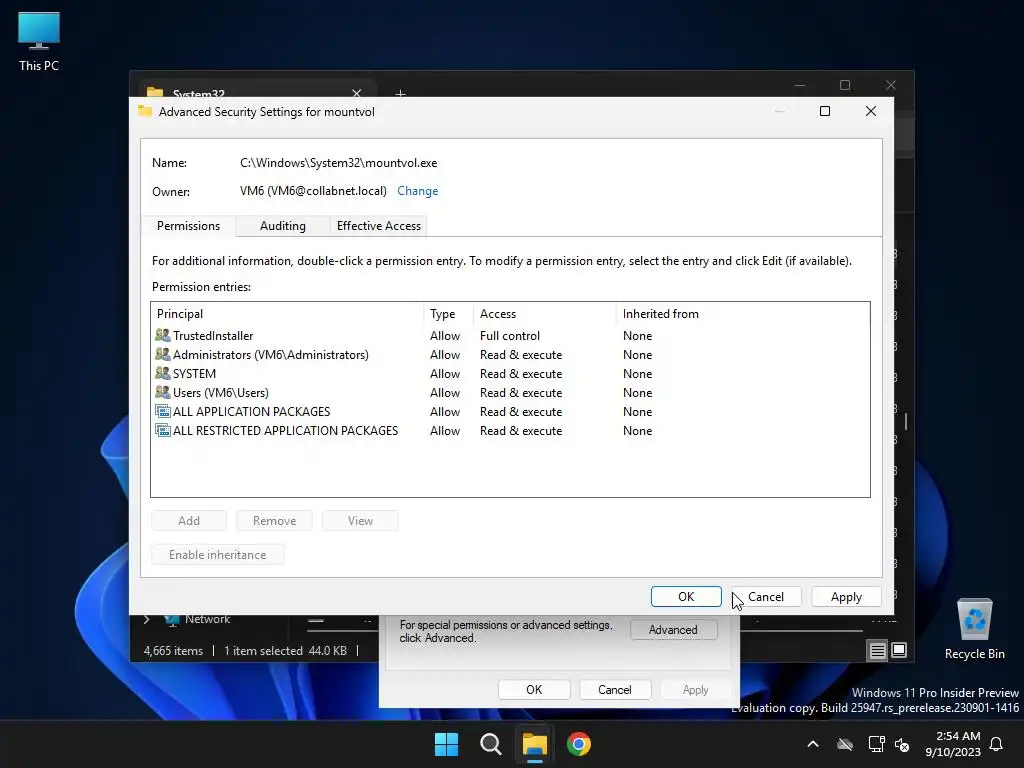Click the Change owner link
Image resolution: width=1024 pixels, height=768 pixels.
click(x=417, y=191)
